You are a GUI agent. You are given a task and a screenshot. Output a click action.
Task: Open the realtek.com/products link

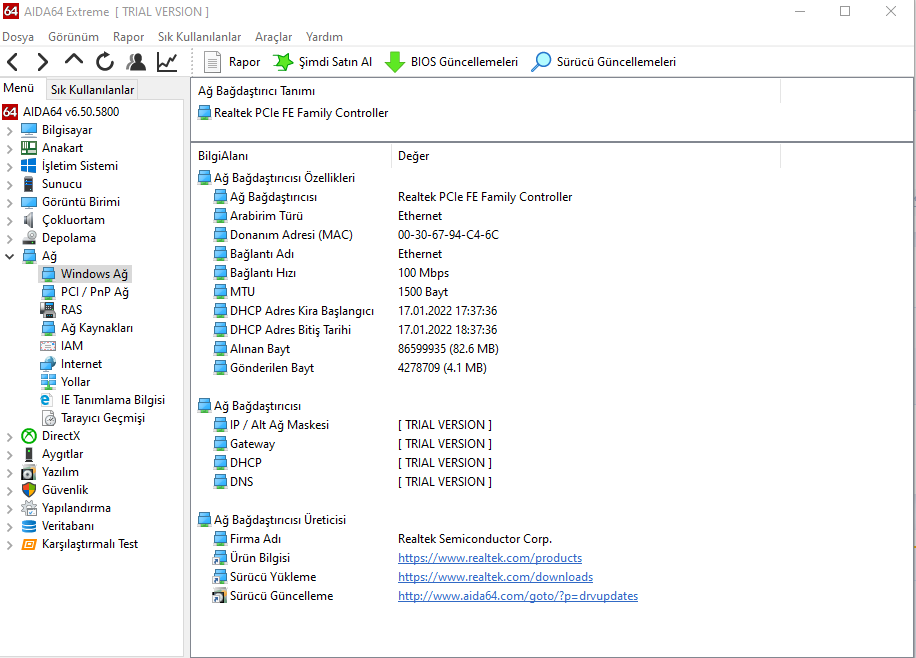click(489, 558)
